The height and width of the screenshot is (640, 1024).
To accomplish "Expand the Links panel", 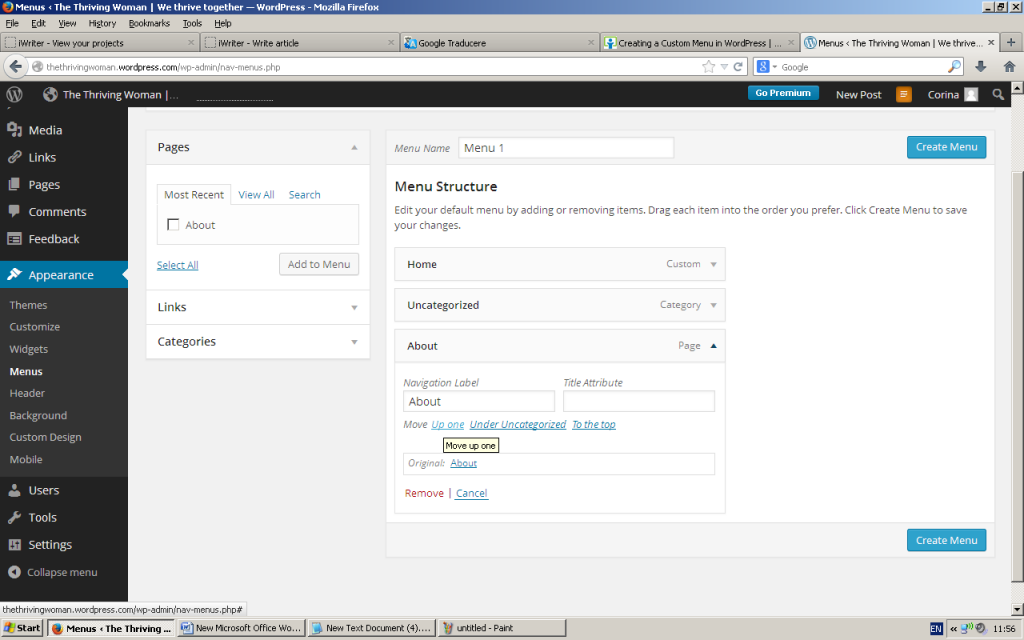I will [x=258, y=307].
